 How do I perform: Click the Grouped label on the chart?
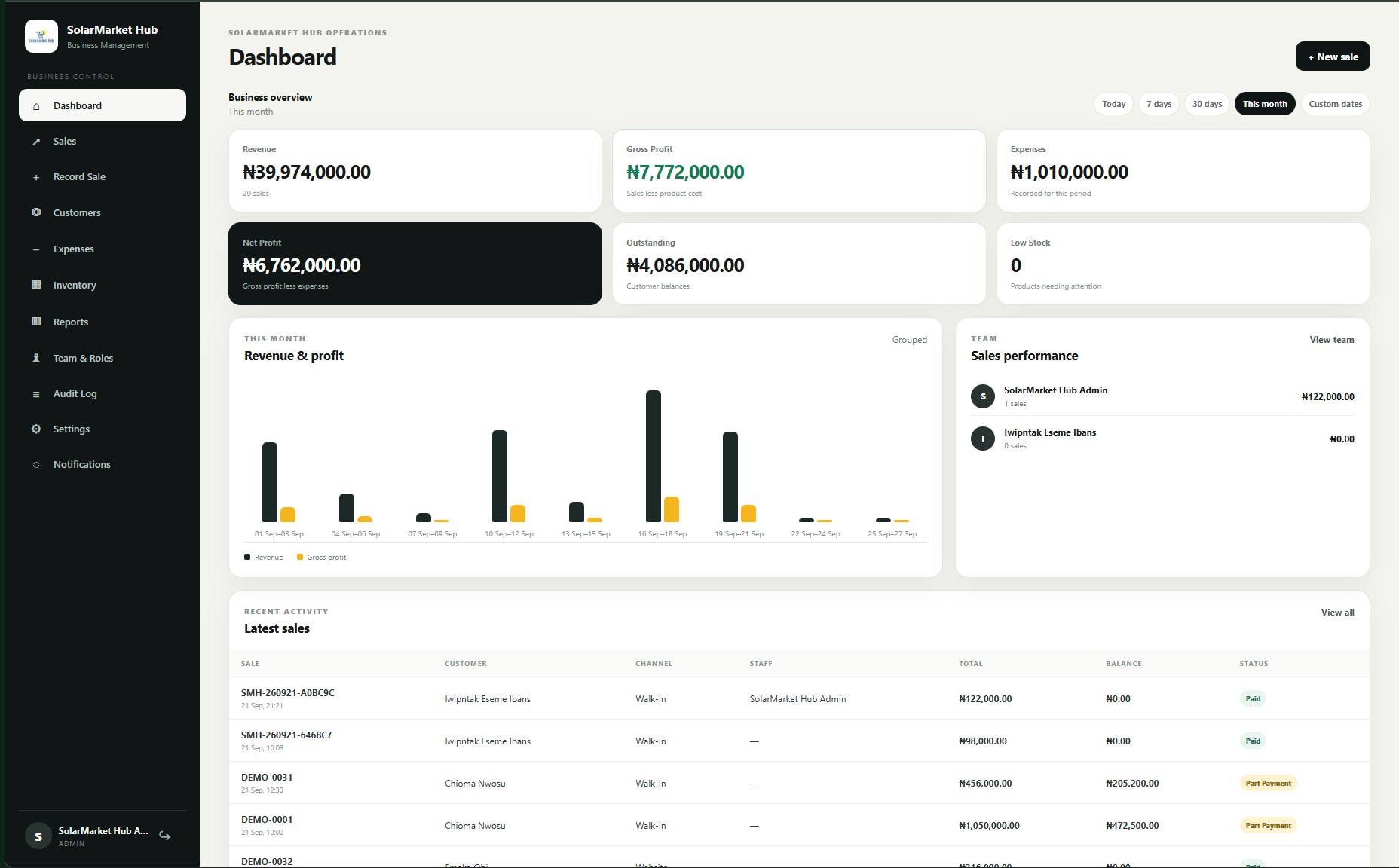coord(910,340)
